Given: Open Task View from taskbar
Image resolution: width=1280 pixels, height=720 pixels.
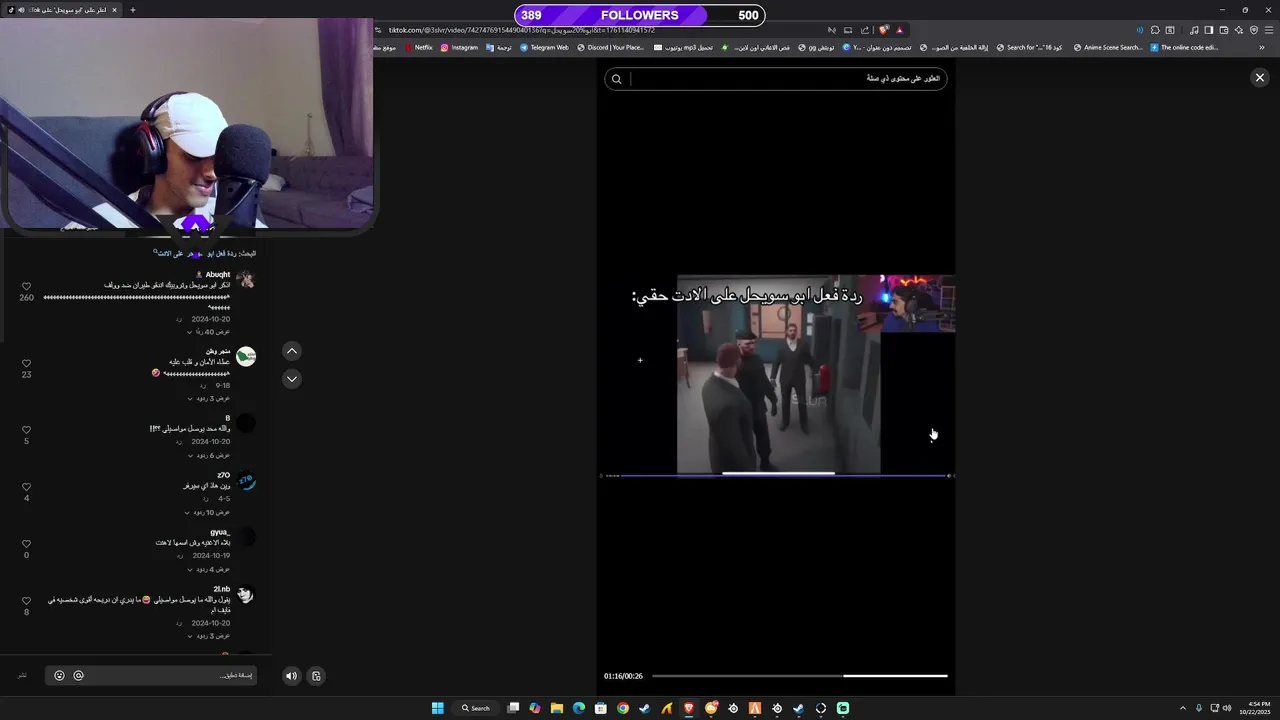Looking at the screenshot, I should pos(513,708).
